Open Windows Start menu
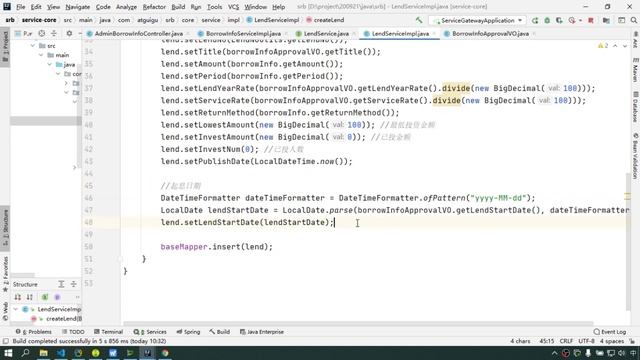The height and width of the screenshot is (360, 640). [8, 353]
